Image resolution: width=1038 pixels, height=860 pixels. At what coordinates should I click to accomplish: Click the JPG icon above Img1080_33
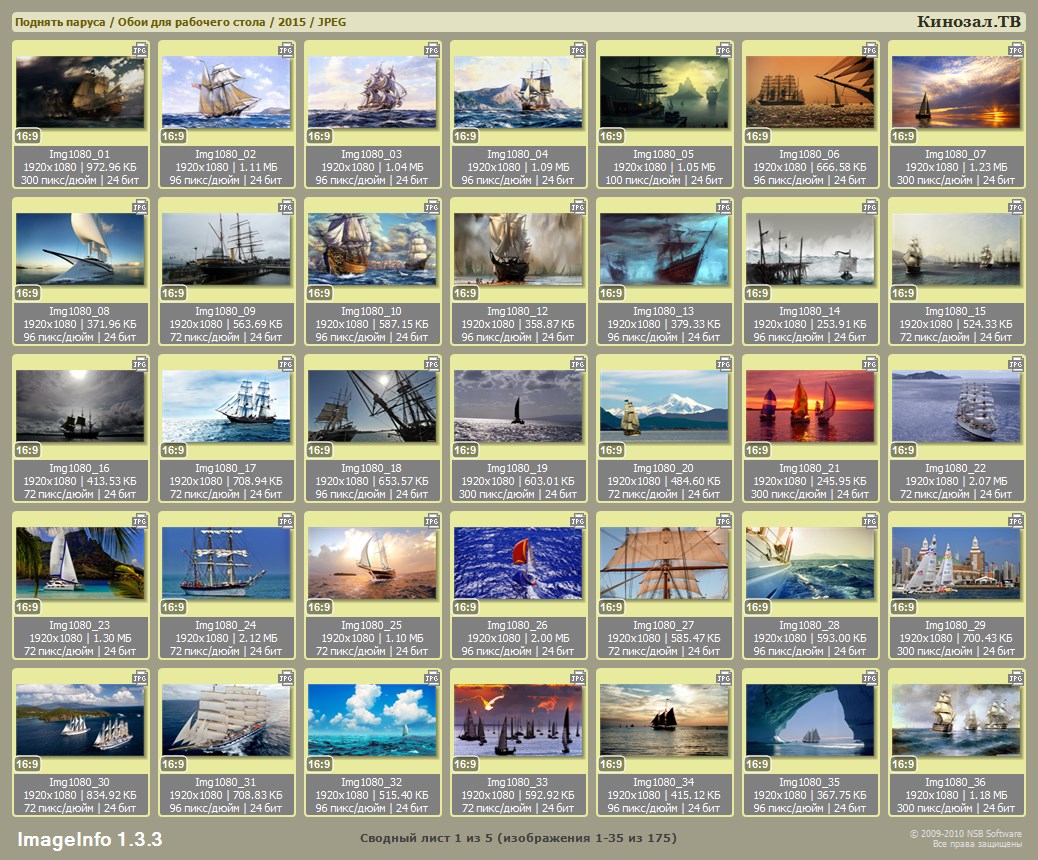[x=578, y=677]
